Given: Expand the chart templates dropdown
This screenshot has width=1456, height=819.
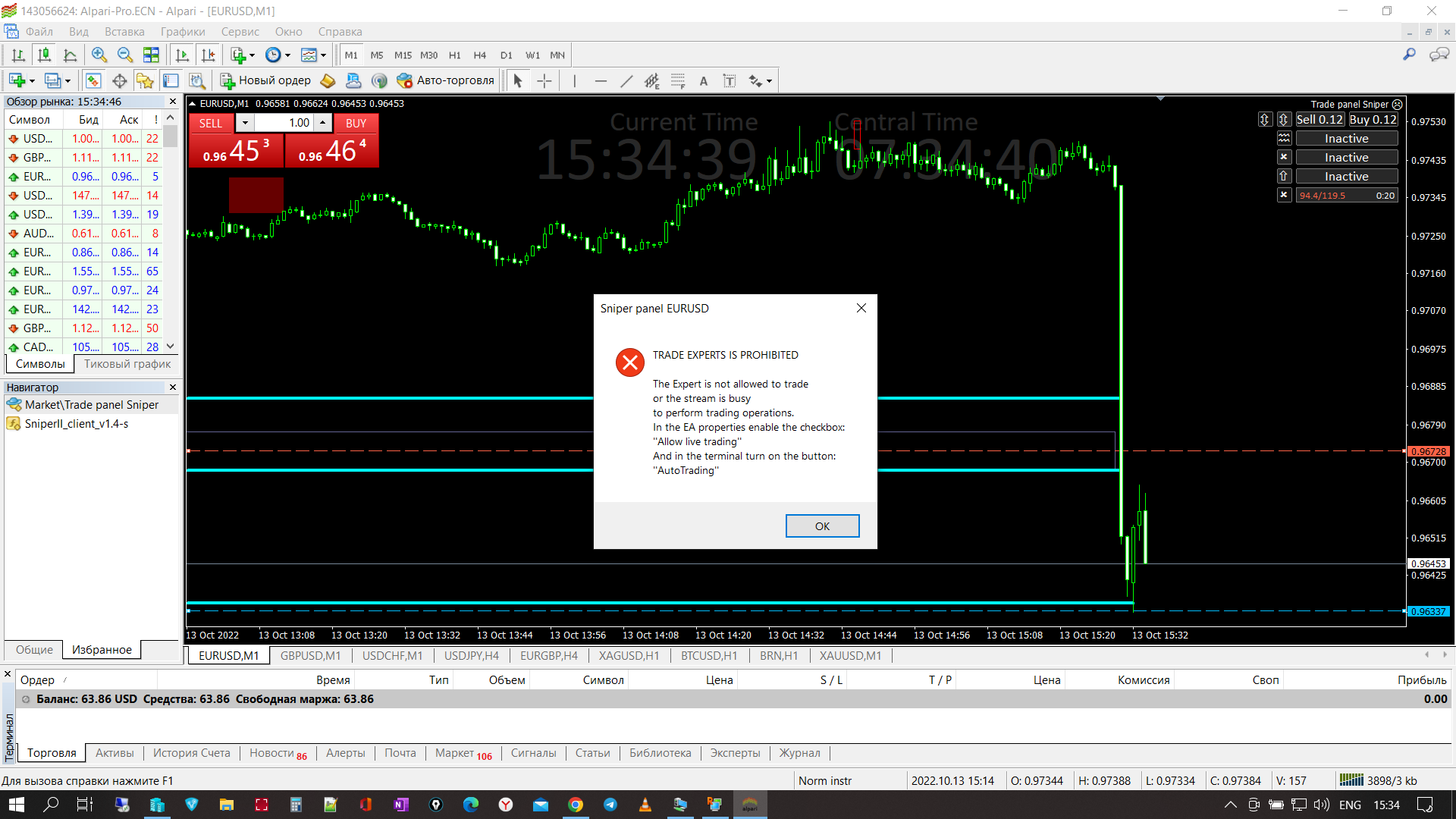Looking at the screenshot, I should tap(324, 55).
